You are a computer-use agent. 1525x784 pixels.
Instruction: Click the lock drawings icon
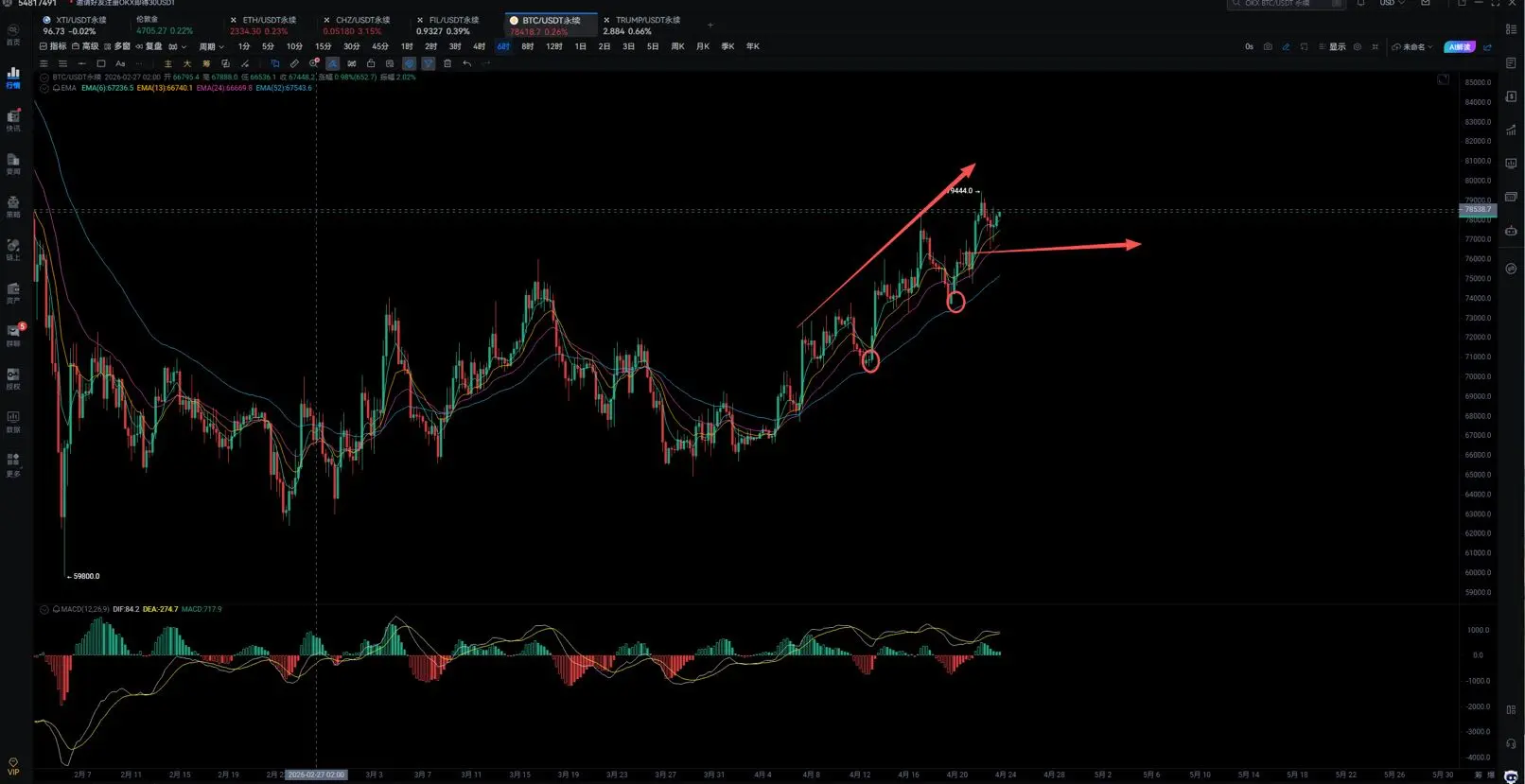coord(371,63)
